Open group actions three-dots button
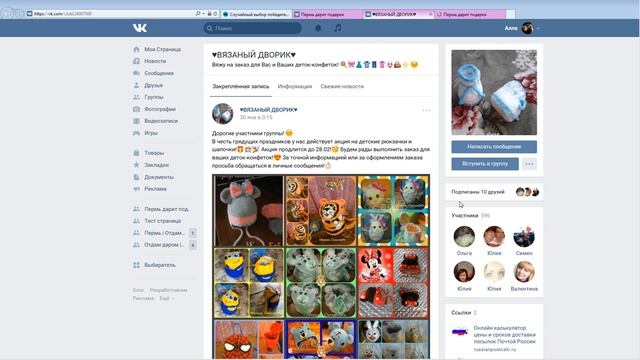The image size is (640, 360). coord(529,164)
